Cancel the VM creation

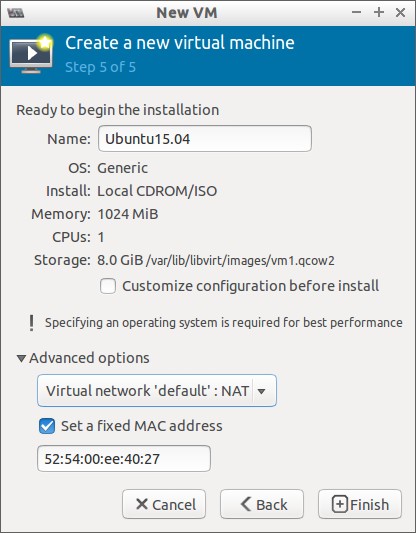pyautogui.click(x=164, y=504)
